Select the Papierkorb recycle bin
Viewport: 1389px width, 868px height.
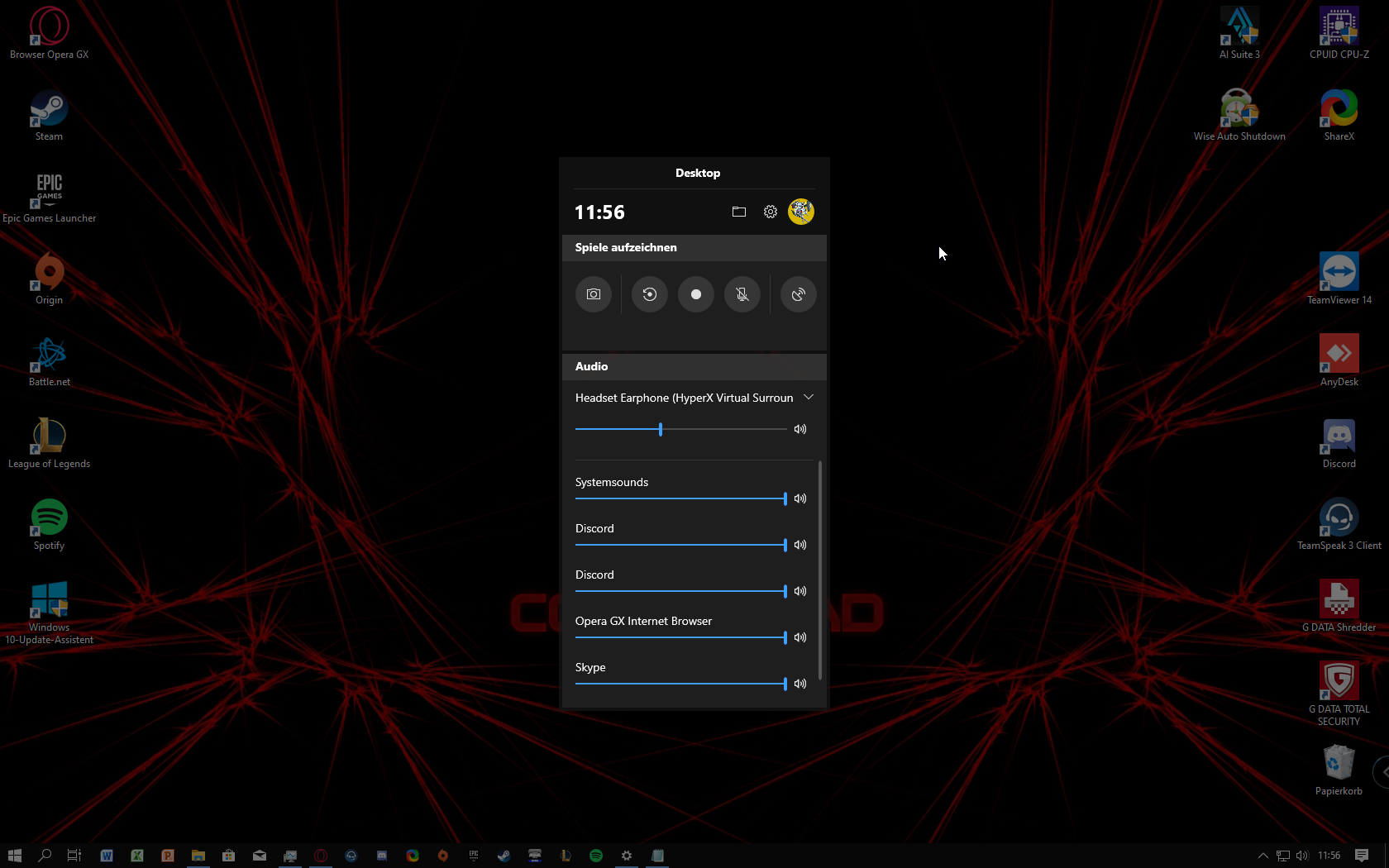click(x=1339, y=770)
